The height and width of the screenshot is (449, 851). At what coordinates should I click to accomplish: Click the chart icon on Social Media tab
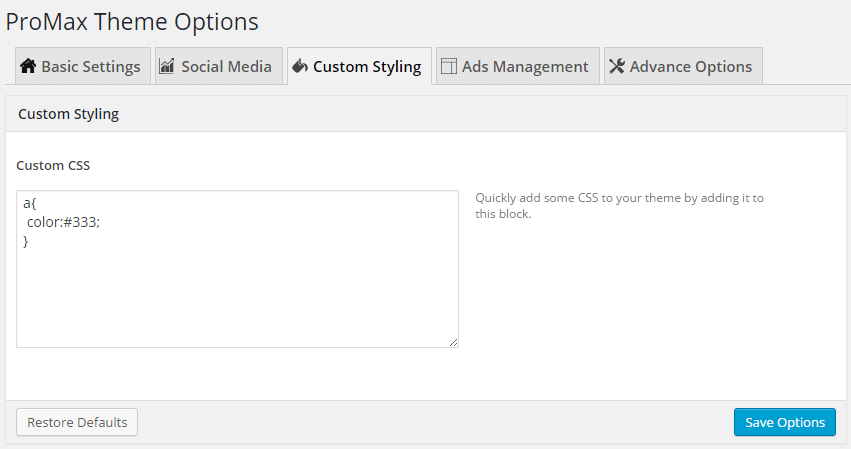167,66
